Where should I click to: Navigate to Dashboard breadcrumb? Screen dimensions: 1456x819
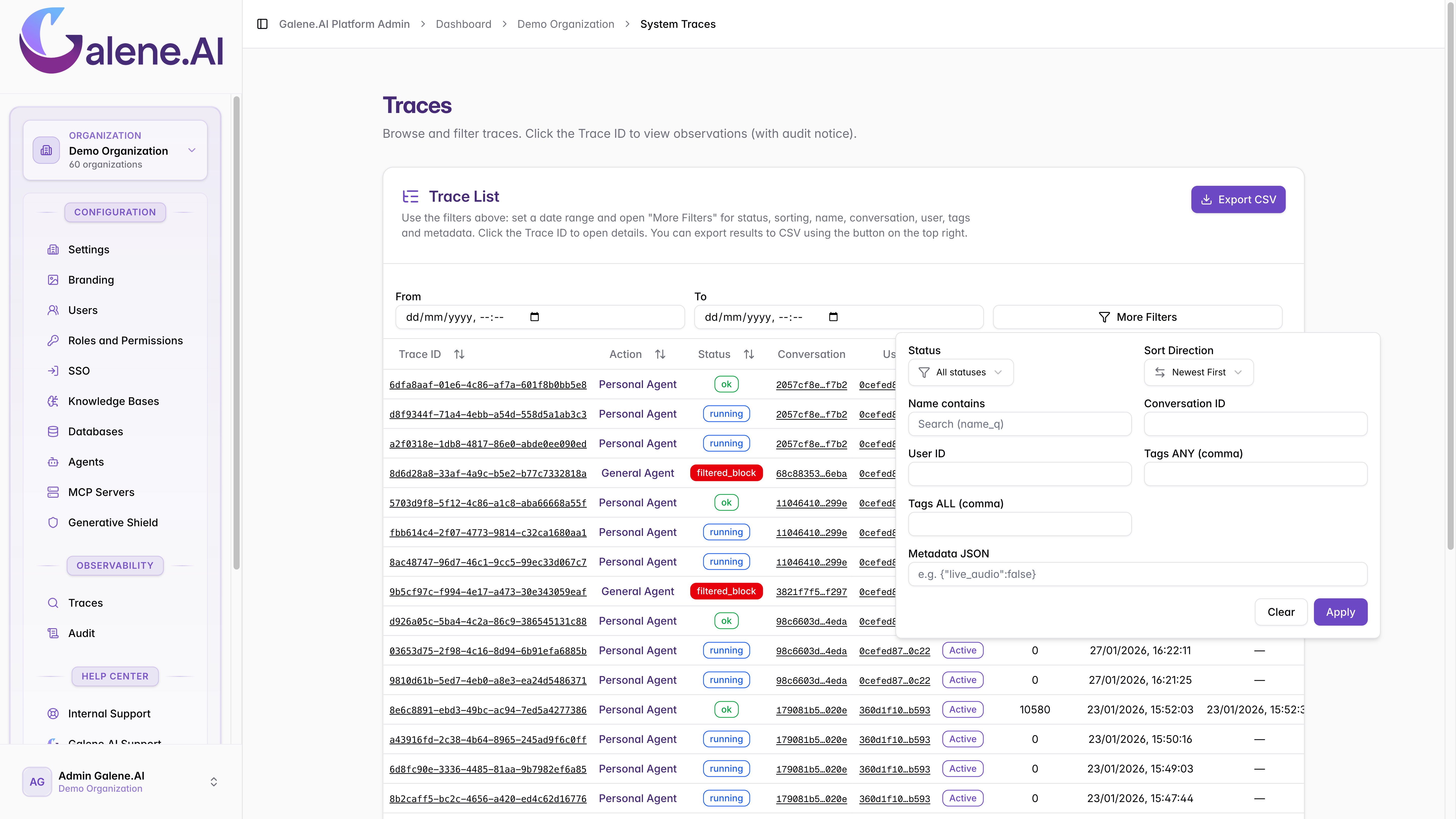point(464,24)
